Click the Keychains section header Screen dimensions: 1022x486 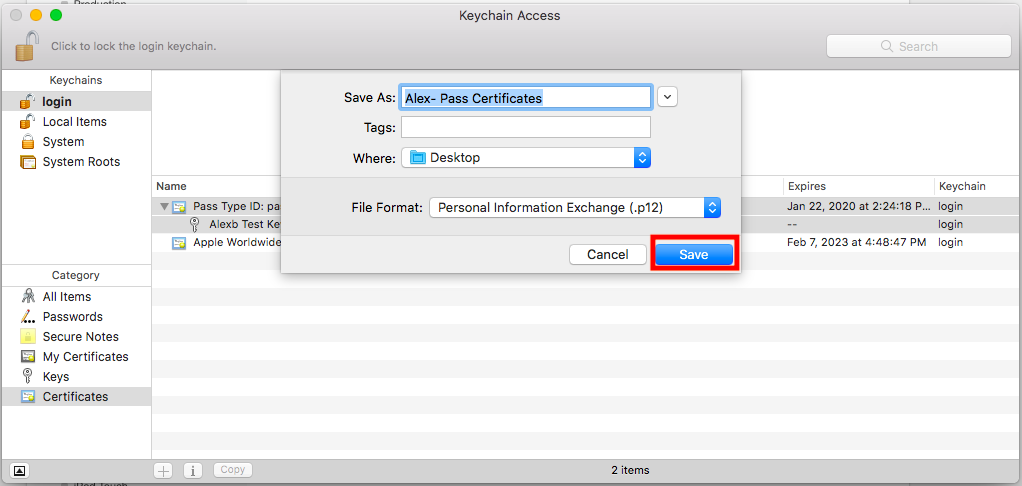tap(76, 80)
